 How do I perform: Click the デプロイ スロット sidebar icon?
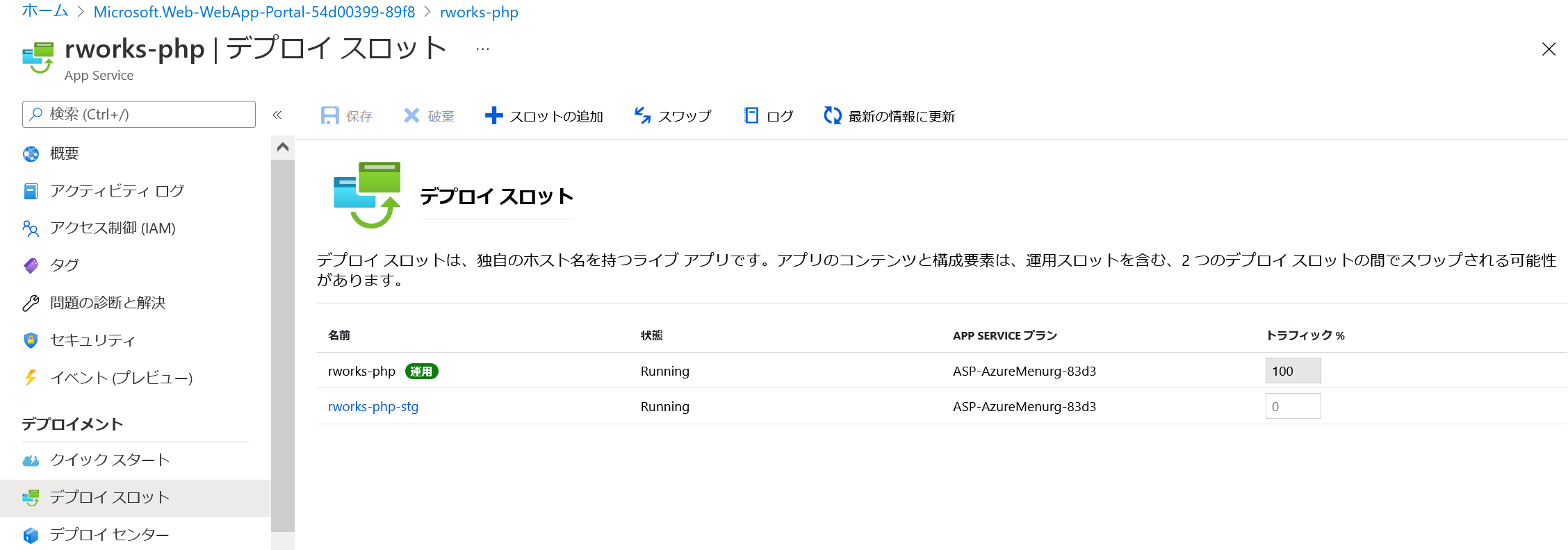point(31,498)
